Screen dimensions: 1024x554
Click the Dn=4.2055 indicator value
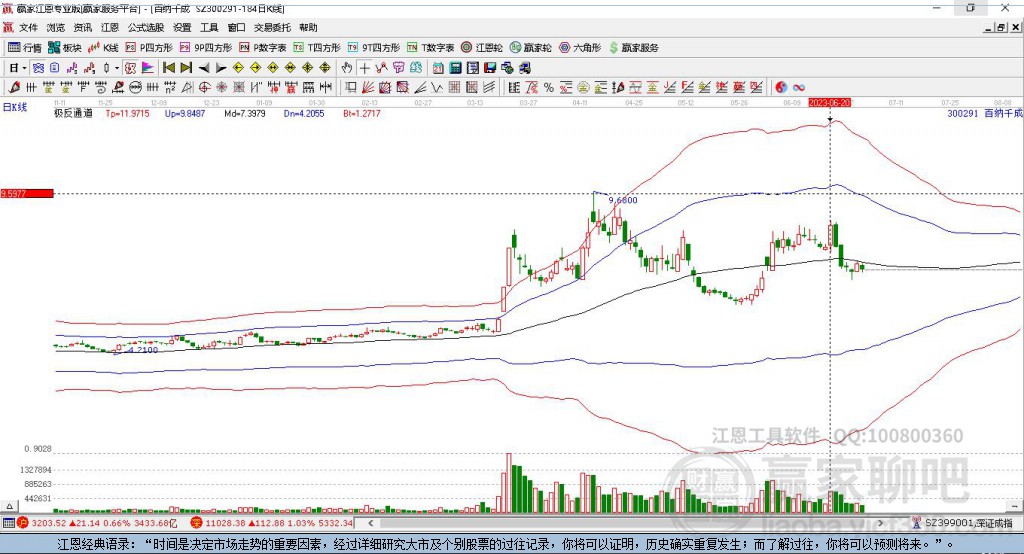tap(304, 113)
